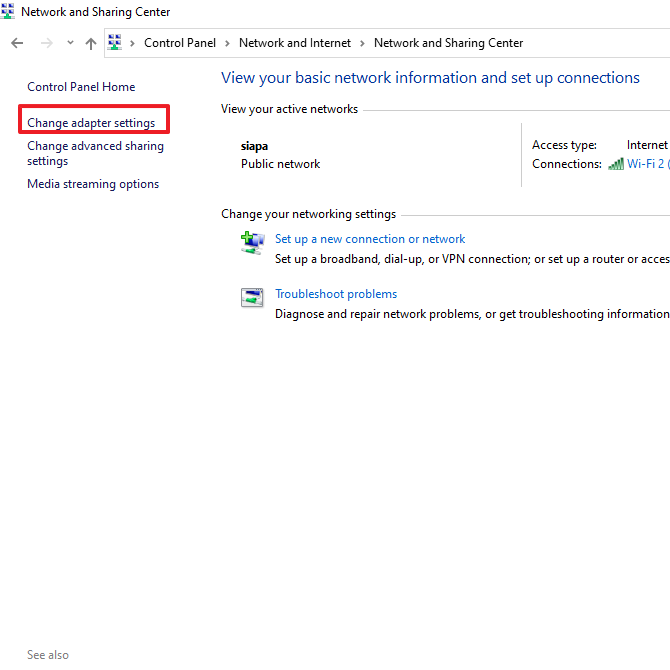Image resolution: width=670 pixels, height=670 pixels.
Task: Select the Control Panel breadcrumb
Action: pyautogui.click(x=178, y=43)
